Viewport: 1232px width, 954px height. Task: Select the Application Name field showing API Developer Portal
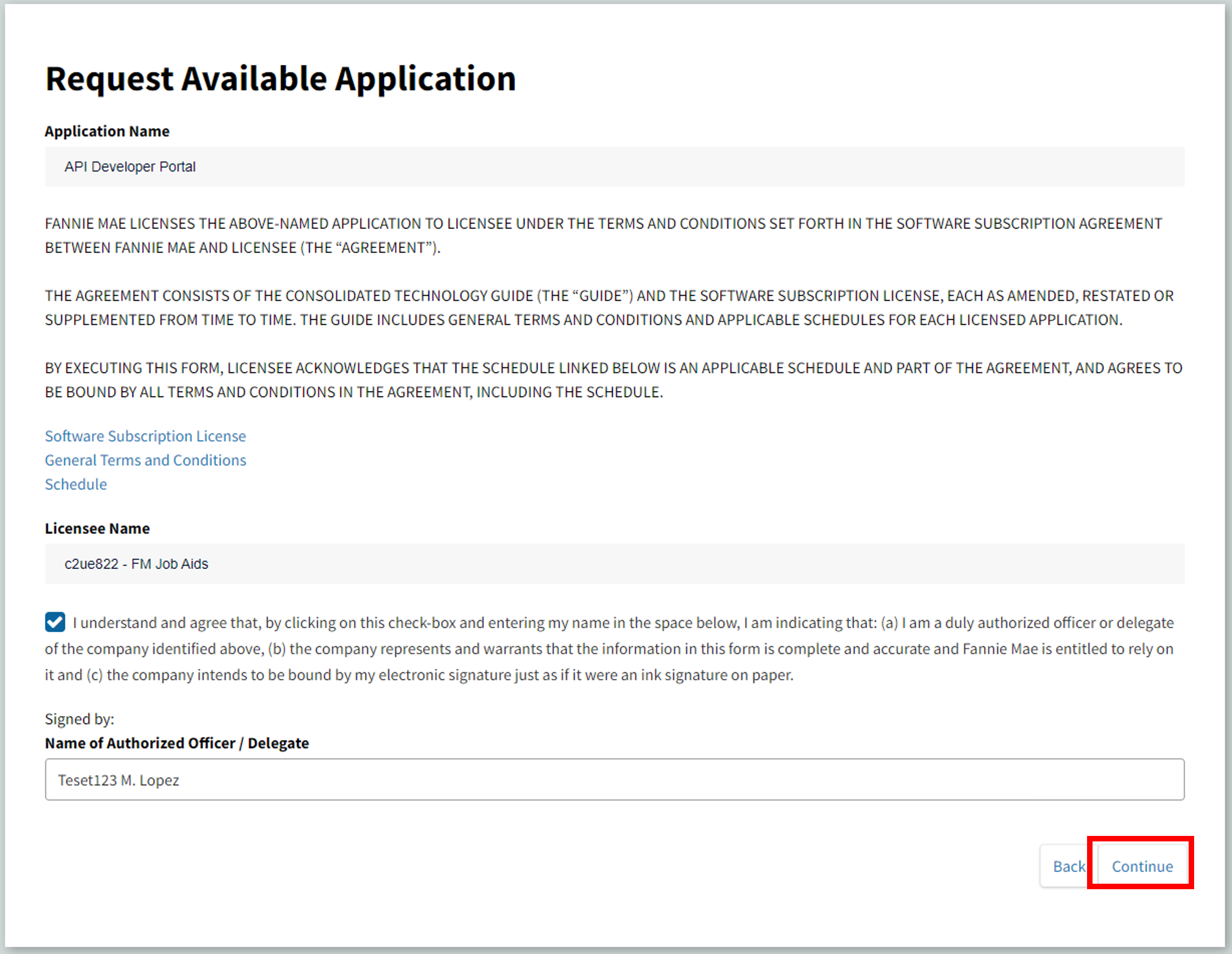point(614,166)
